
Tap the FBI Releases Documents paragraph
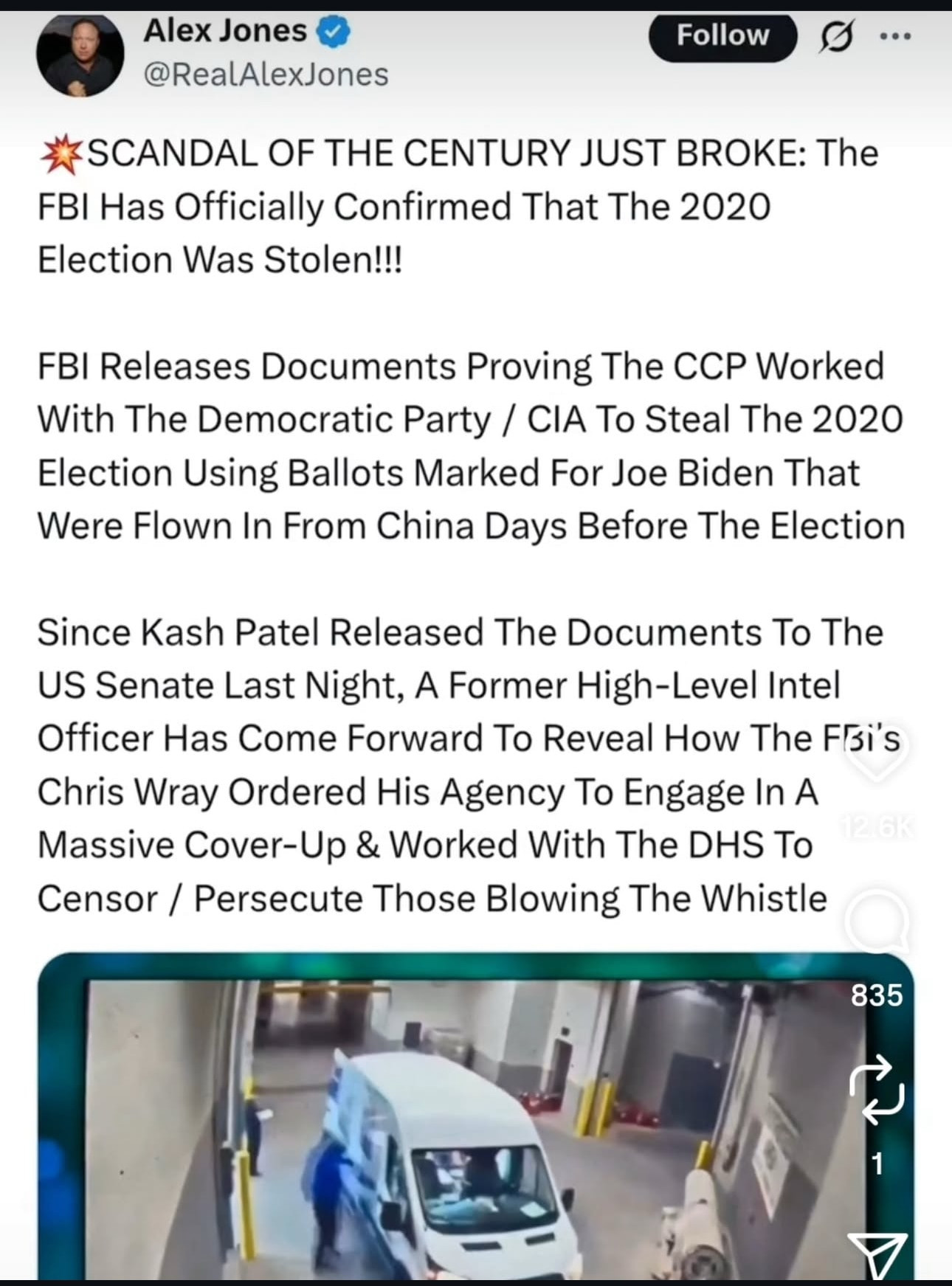(x=471, y=446)
